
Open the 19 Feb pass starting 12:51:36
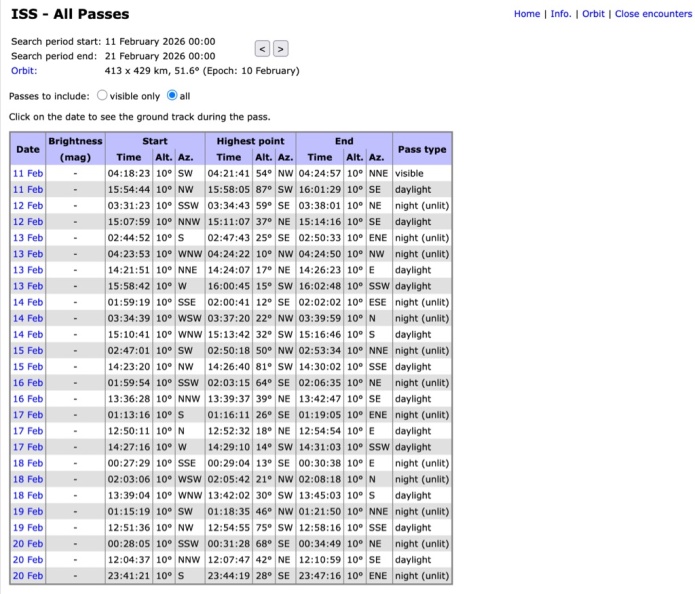pos(27,527)
